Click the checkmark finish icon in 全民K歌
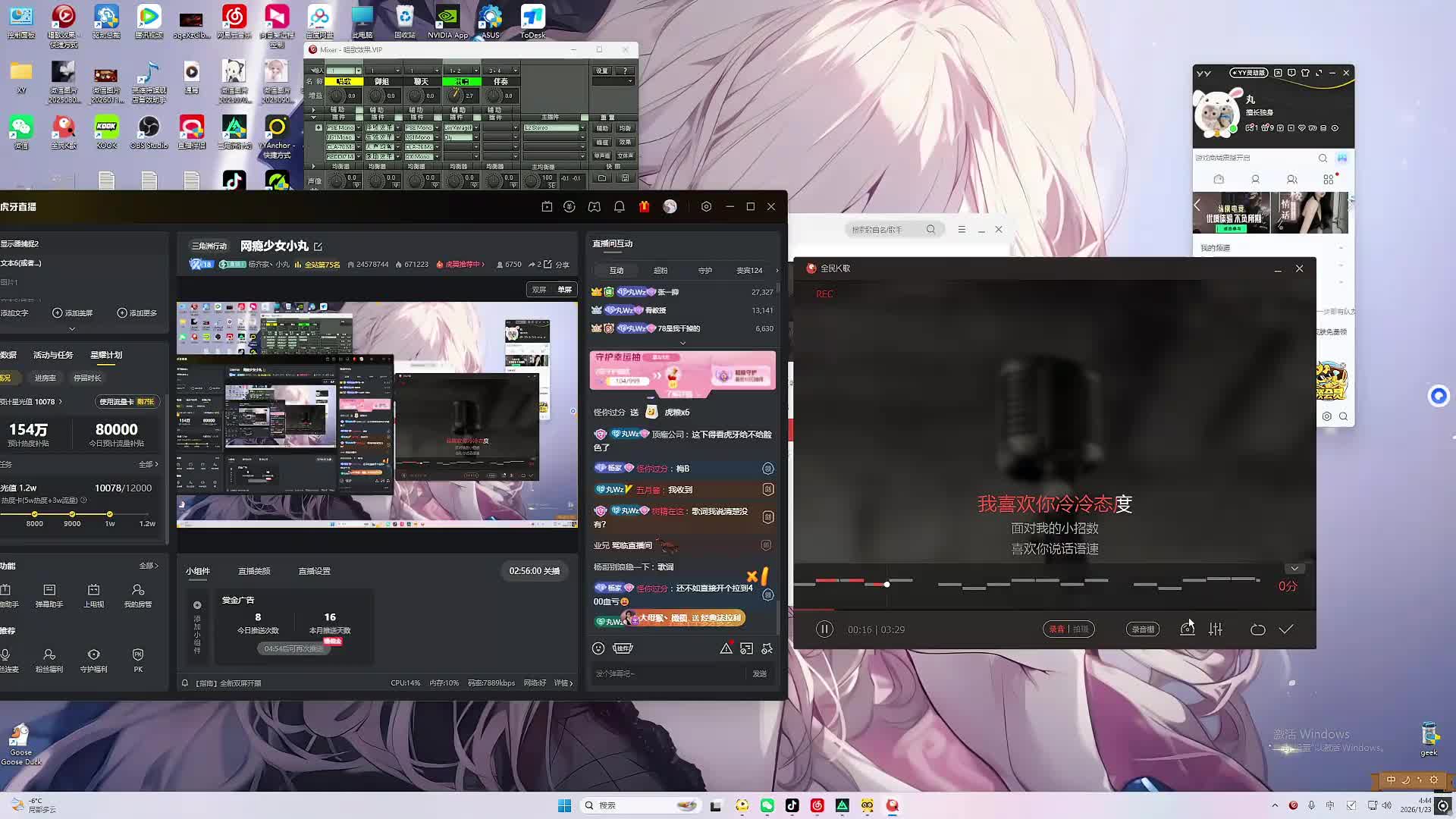1456x819 pixels. (x=1286, y=629)
